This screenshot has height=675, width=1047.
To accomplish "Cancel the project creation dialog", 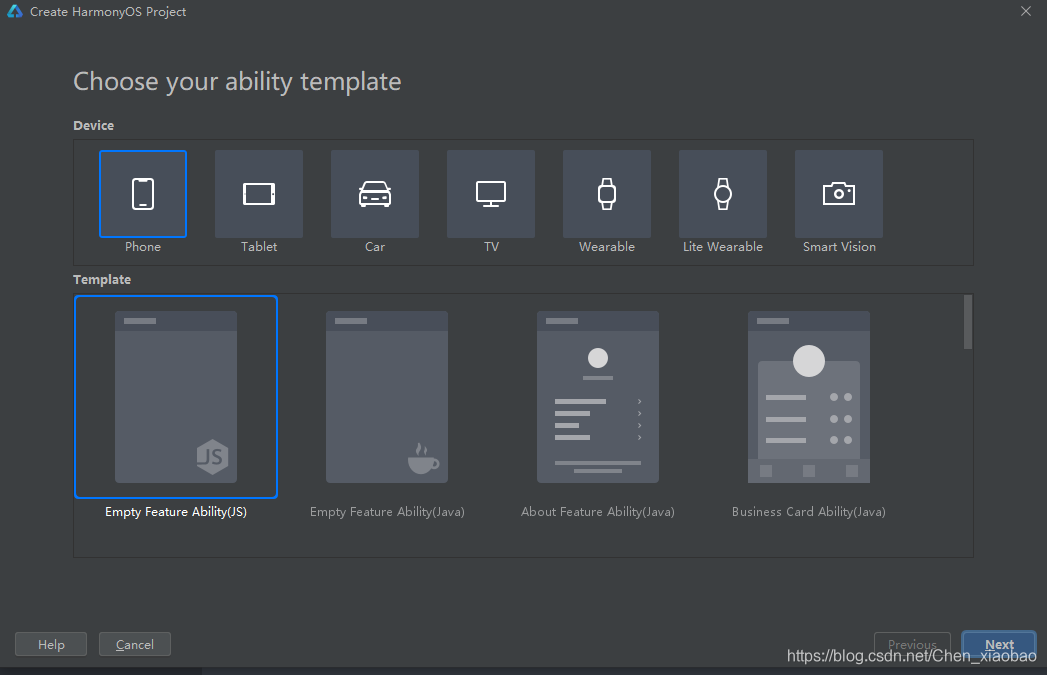I will (135, 644).
